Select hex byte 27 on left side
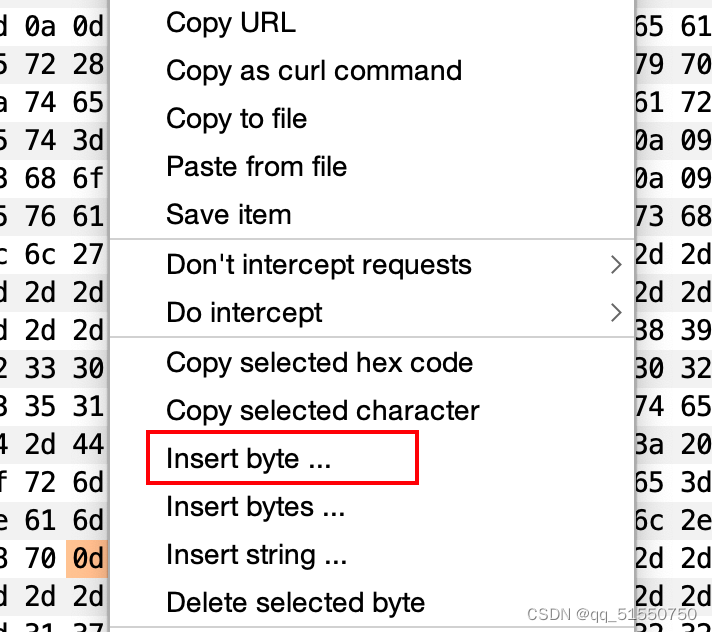Screen dimensions: 712x632 (x=88, y=254)
